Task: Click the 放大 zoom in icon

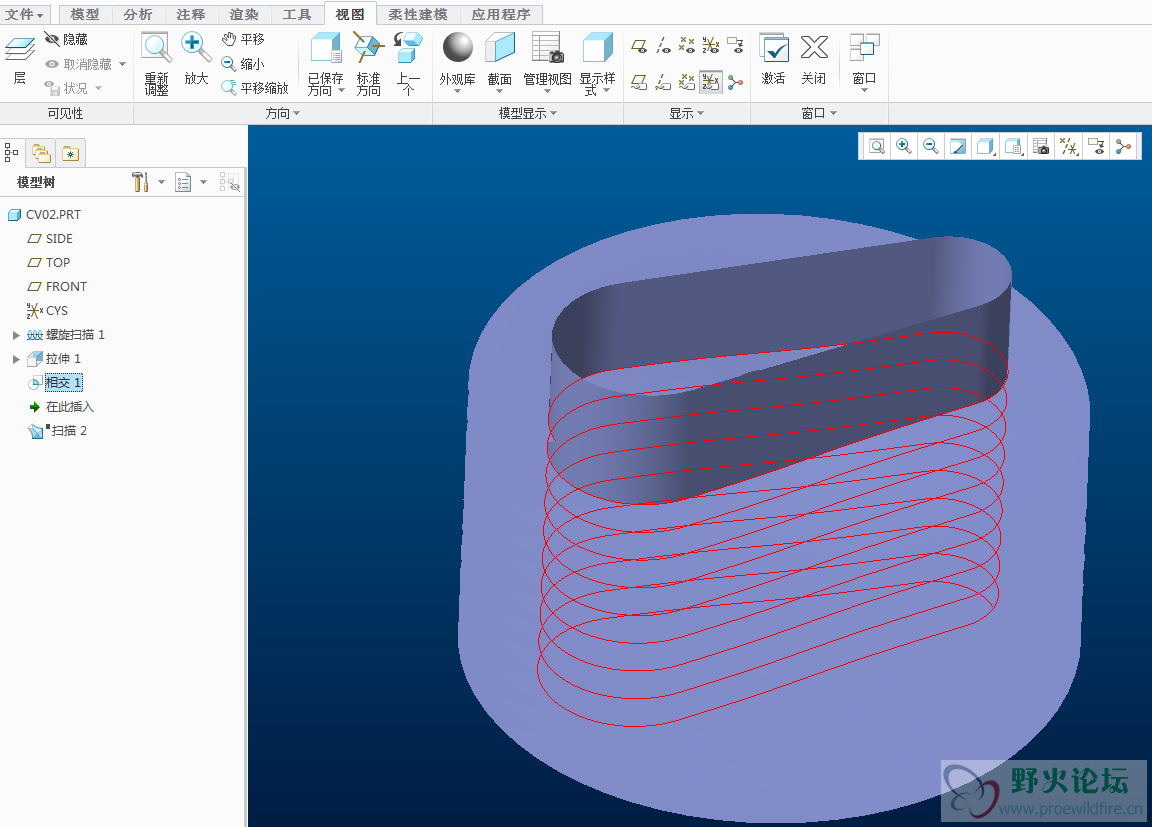Action: [x=196, y=59]
